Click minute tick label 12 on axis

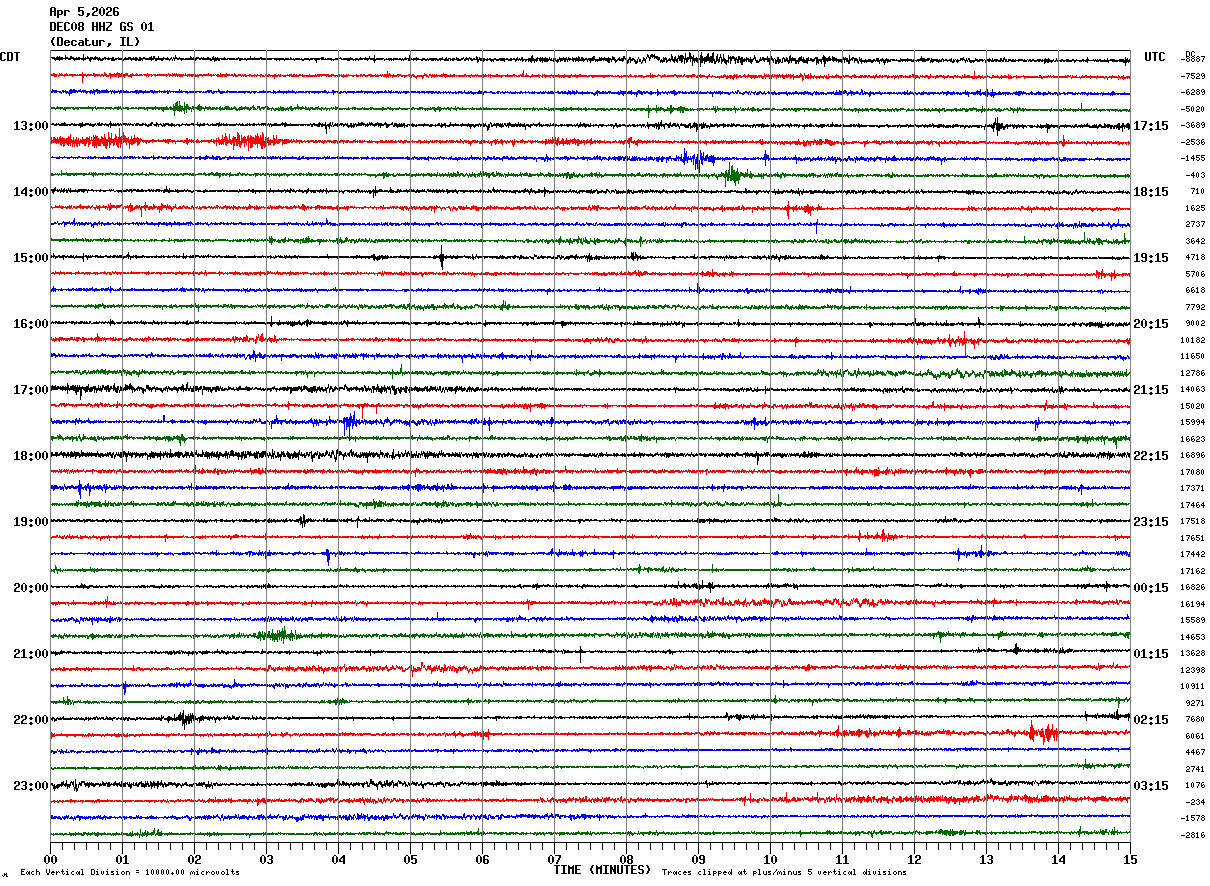click(x=914, y=859)
